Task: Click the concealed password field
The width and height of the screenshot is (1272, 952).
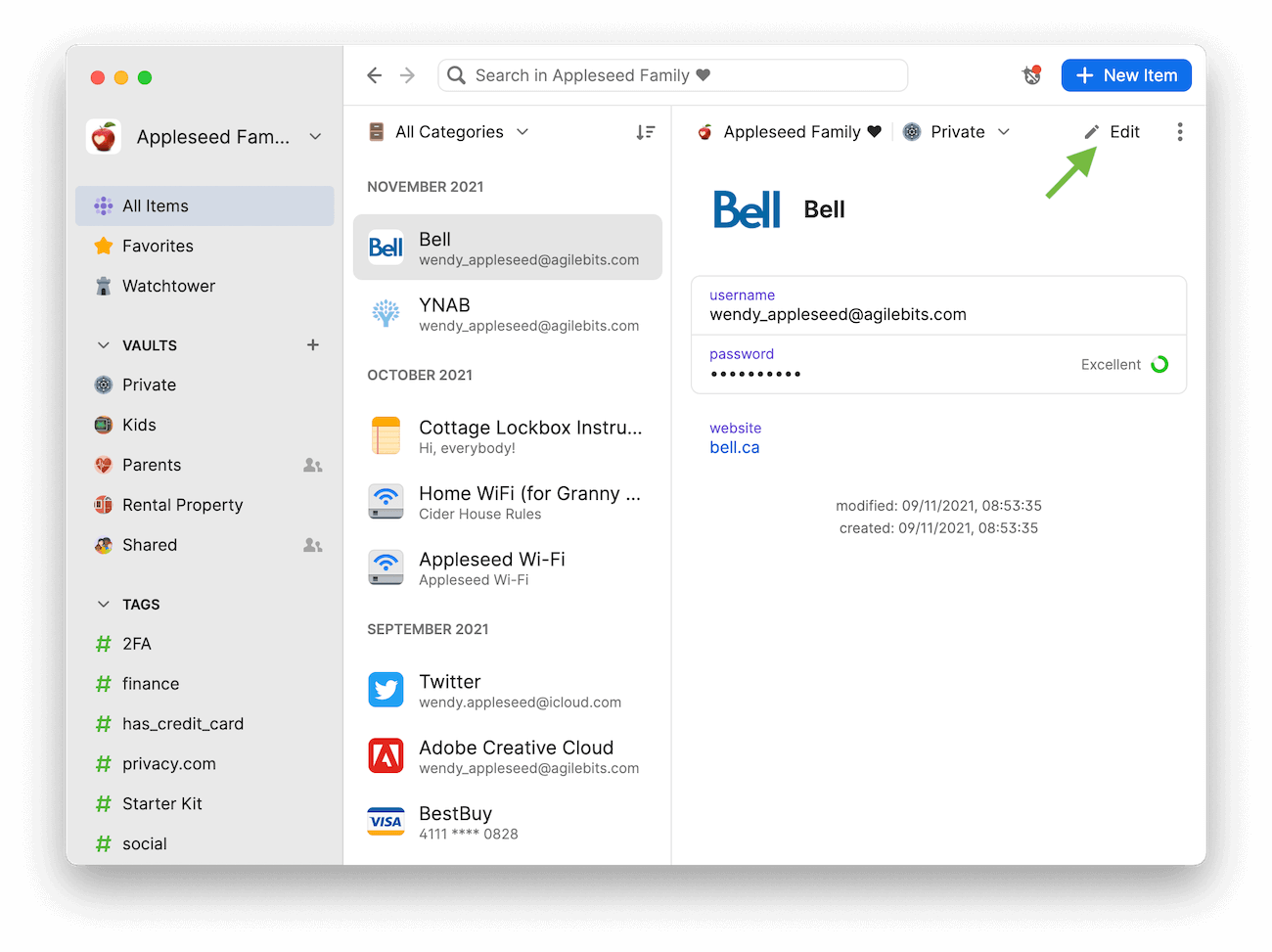Action: [755, 374]
